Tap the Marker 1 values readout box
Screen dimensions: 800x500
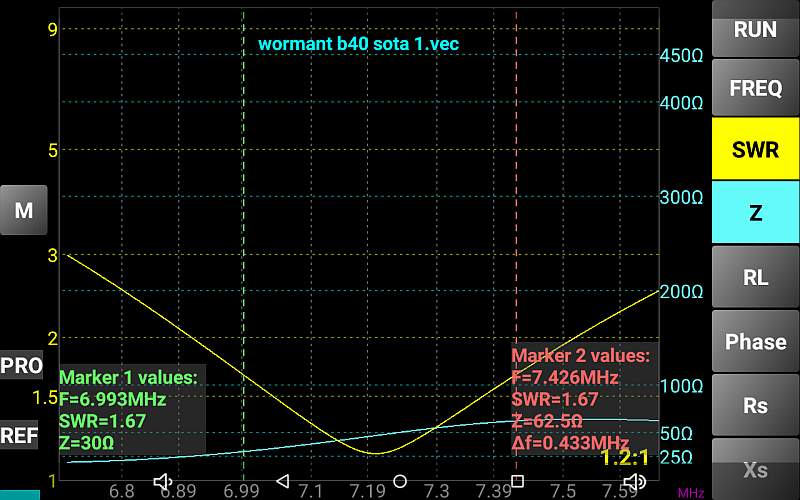click(x=130, y=410)
